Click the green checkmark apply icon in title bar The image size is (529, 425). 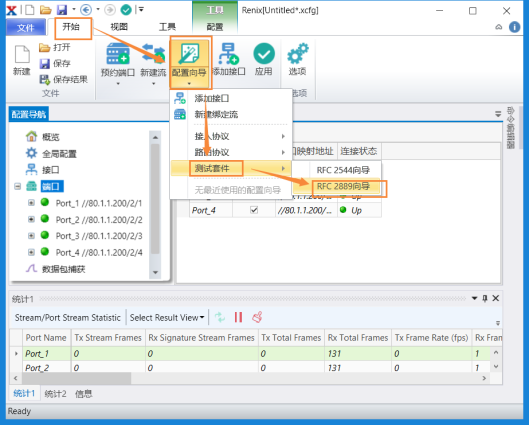pyautogui.click(x=126, y=10)
